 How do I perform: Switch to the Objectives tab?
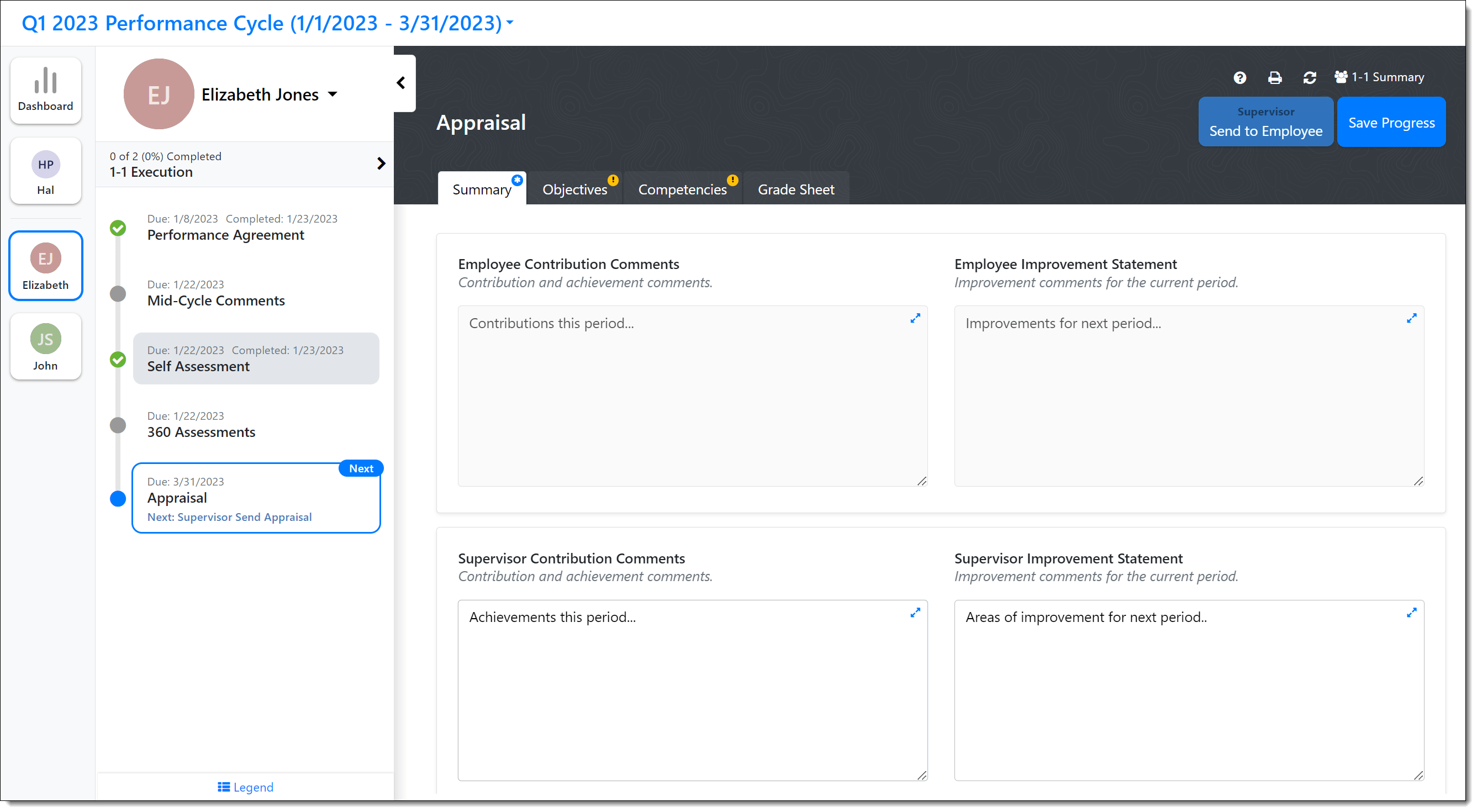click(x=574, y=189)
